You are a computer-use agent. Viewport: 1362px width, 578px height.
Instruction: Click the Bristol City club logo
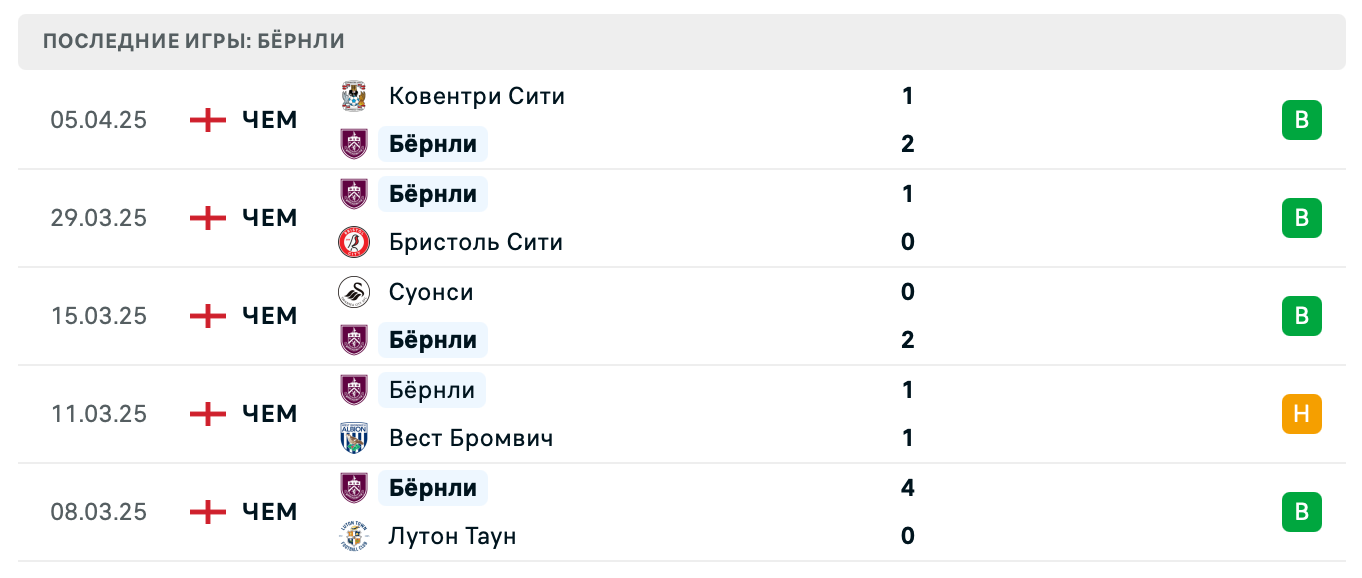pyautogui.click(x=355, y=242)
